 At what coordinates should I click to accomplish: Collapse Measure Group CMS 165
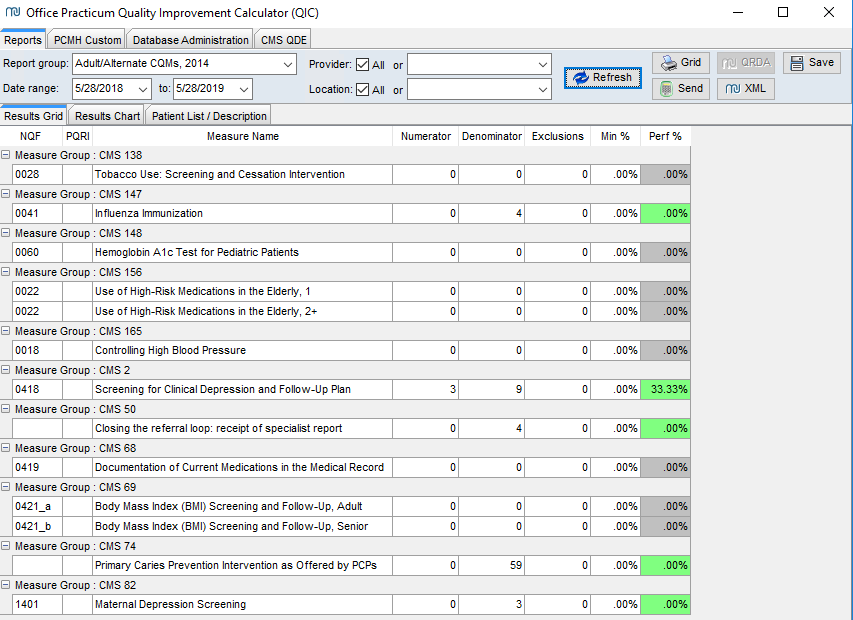(x=5, y=331)
